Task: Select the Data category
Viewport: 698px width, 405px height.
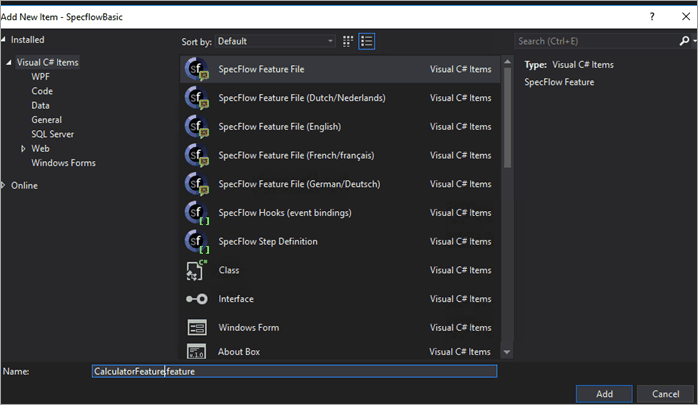Action: (x=41, y=105)
